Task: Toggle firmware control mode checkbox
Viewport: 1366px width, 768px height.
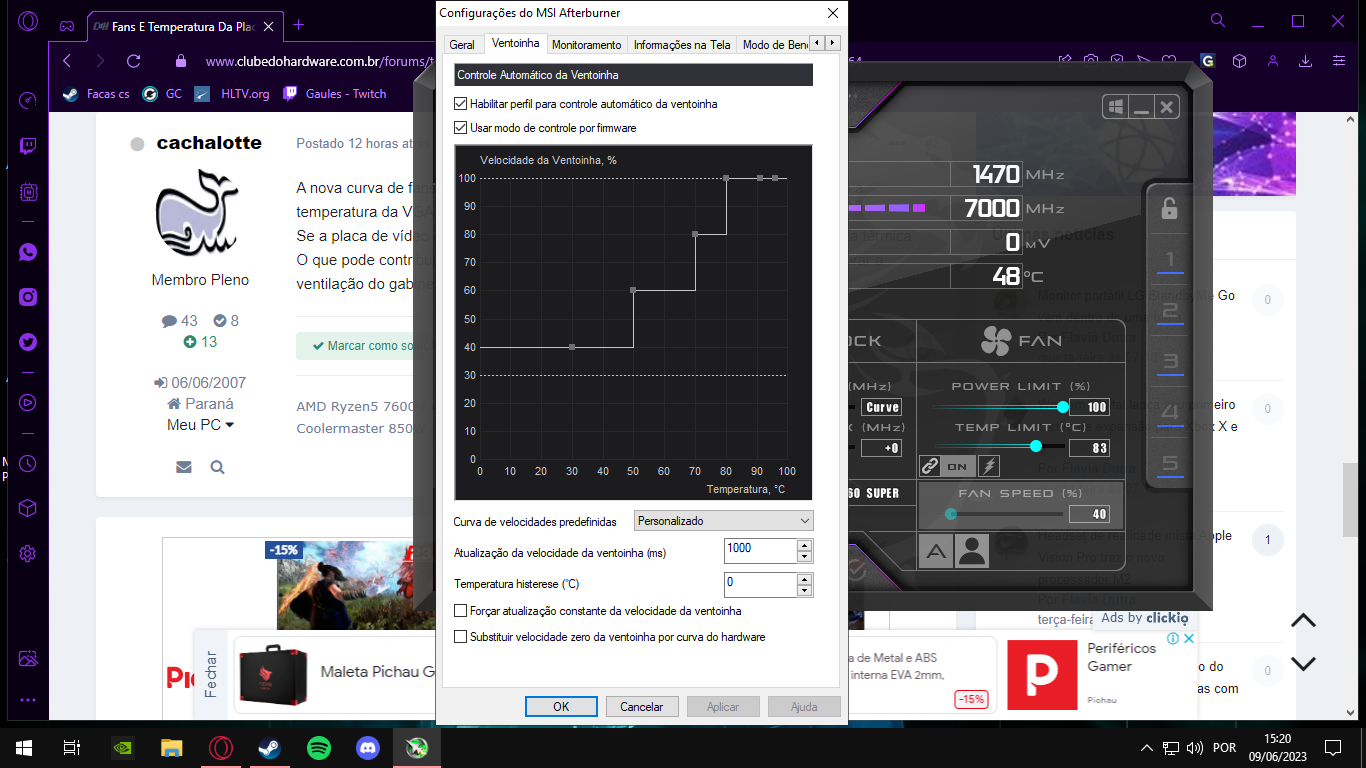Action: tap(461, 128)
